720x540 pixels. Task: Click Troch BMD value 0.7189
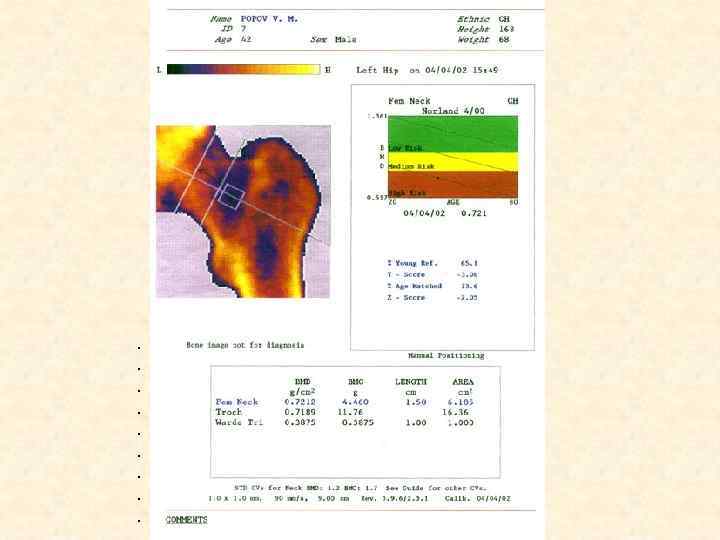(x=300, y=412)
